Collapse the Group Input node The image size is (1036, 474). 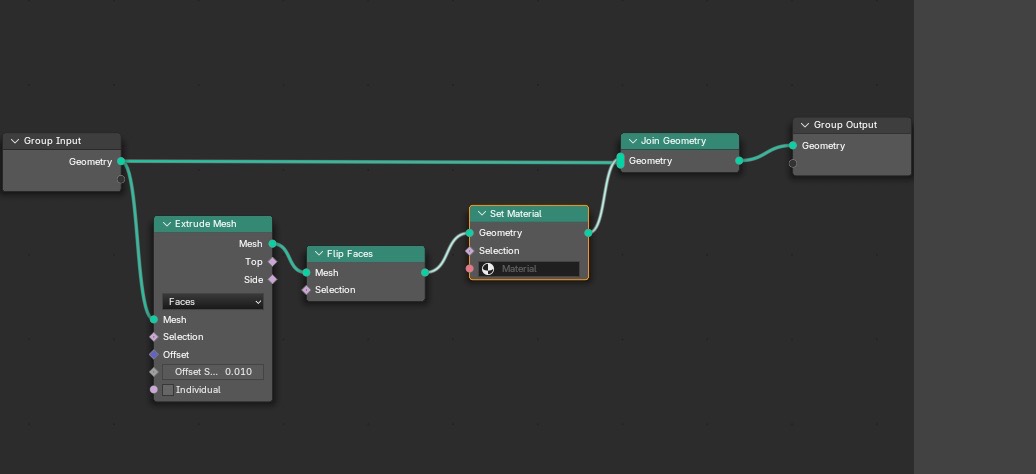click(15, 141)
